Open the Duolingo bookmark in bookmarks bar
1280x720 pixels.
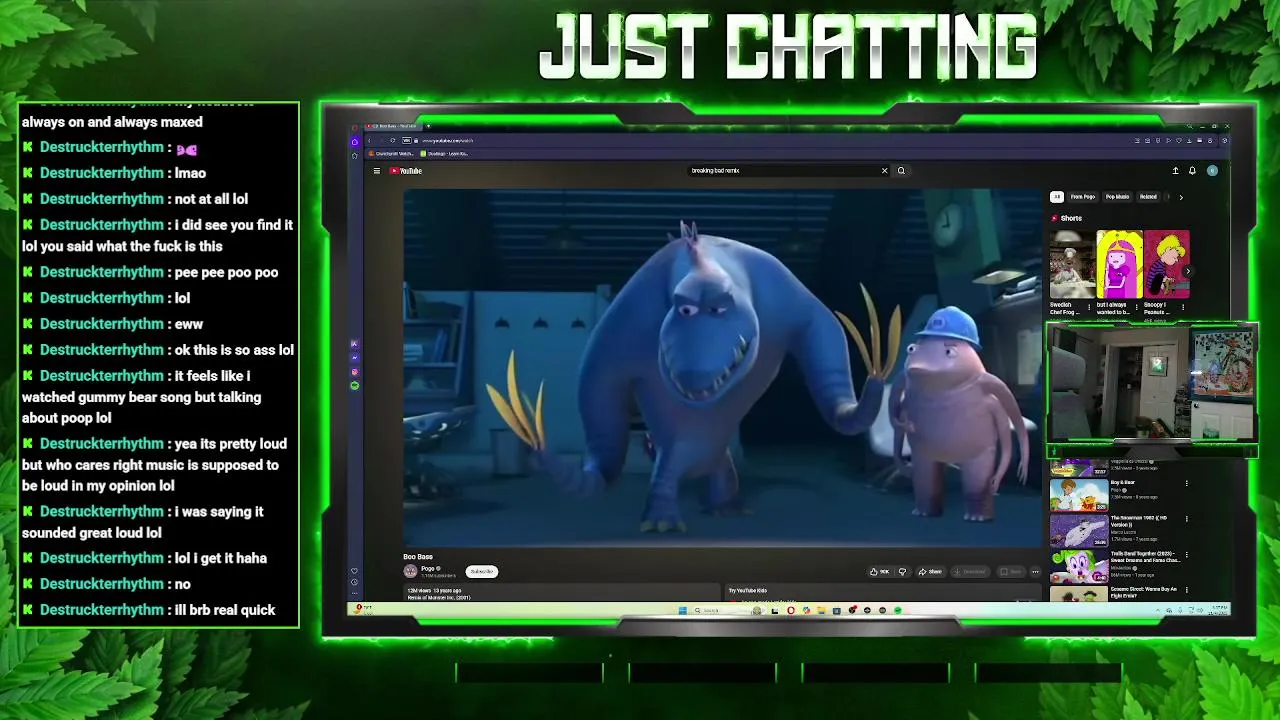[x=444, y=154]
